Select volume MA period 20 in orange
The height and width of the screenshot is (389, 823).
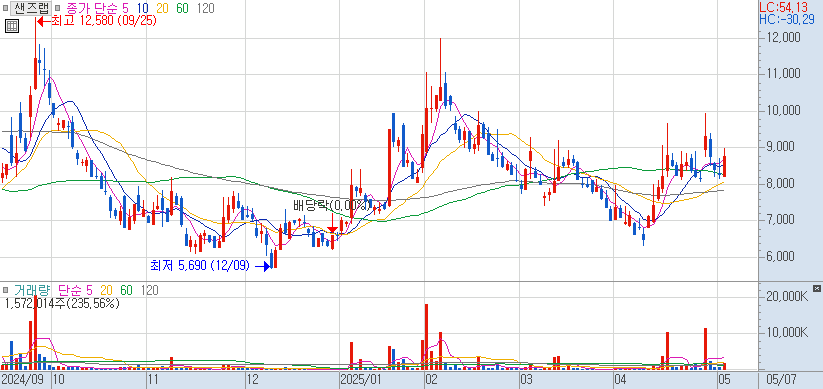coord(106,290)
